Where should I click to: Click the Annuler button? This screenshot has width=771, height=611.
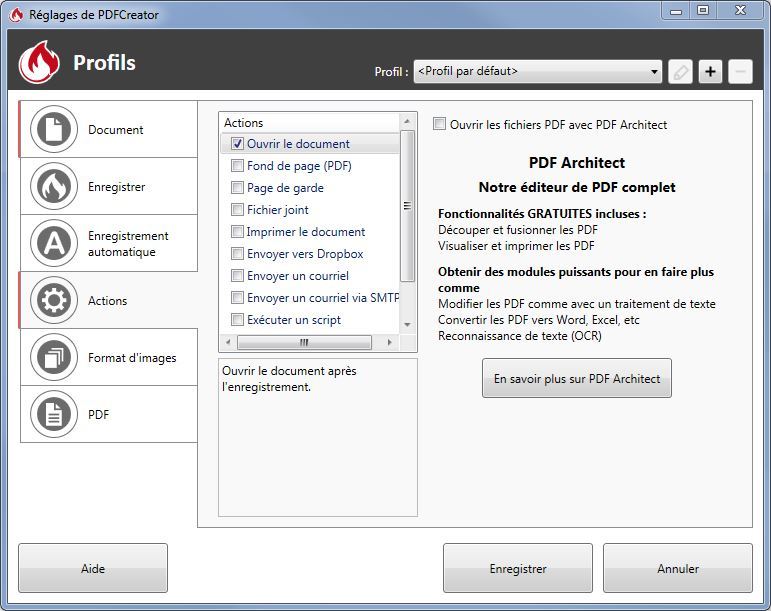click(678, 568)
